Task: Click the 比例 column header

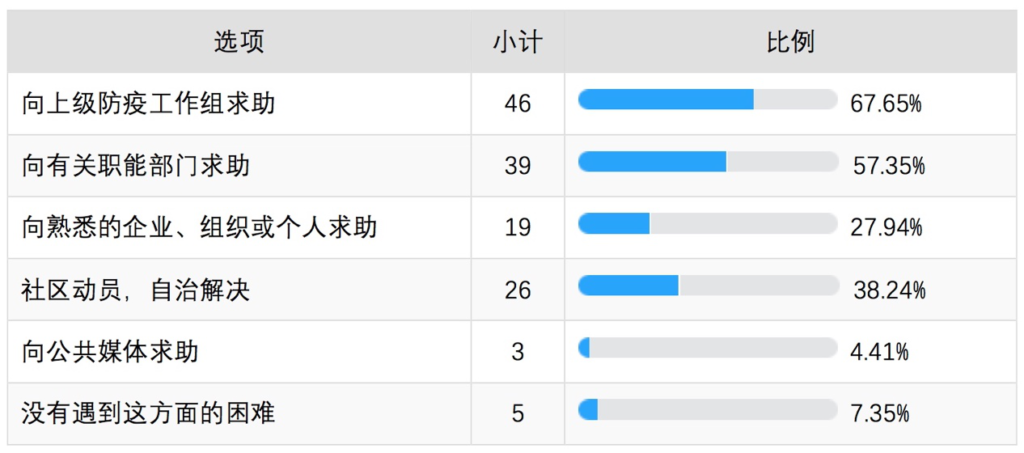Action: tap(790, 43)
